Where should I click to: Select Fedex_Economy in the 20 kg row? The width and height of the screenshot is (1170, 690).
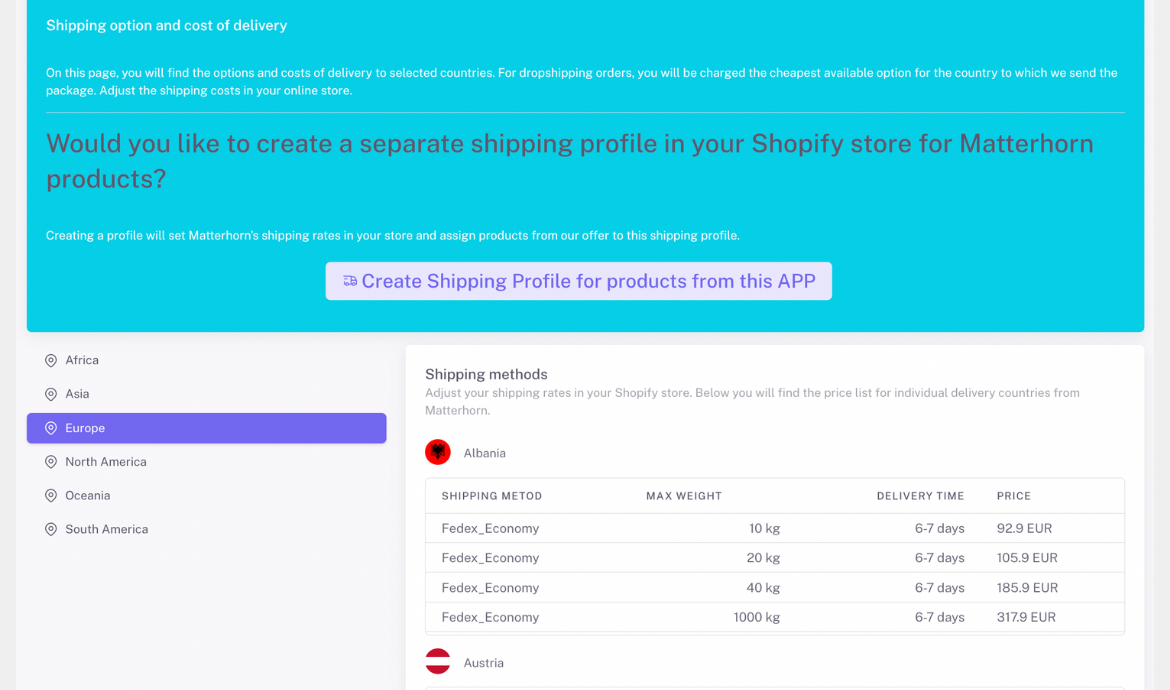pos(490,558)
